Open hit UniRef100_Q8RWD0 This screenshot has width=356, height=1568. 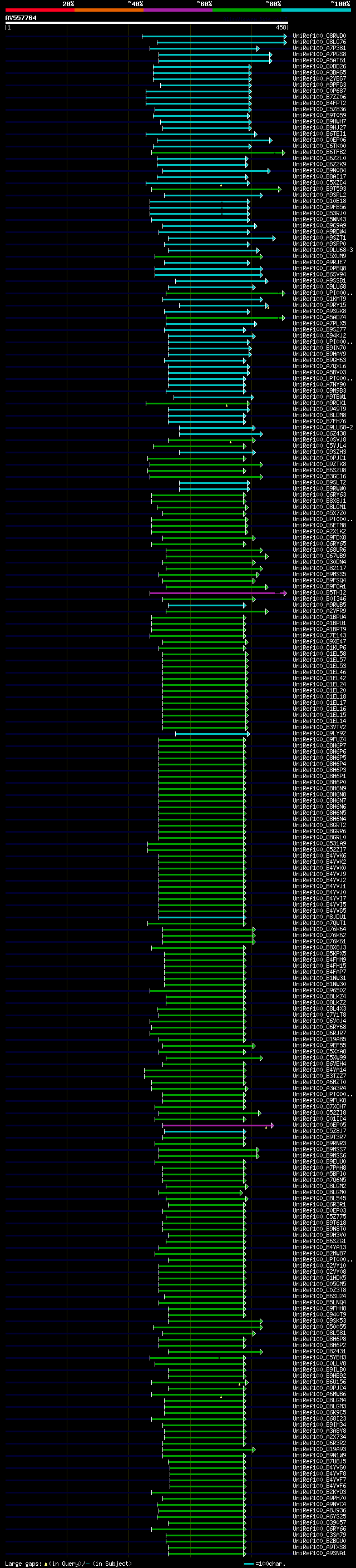coord(319,37)
